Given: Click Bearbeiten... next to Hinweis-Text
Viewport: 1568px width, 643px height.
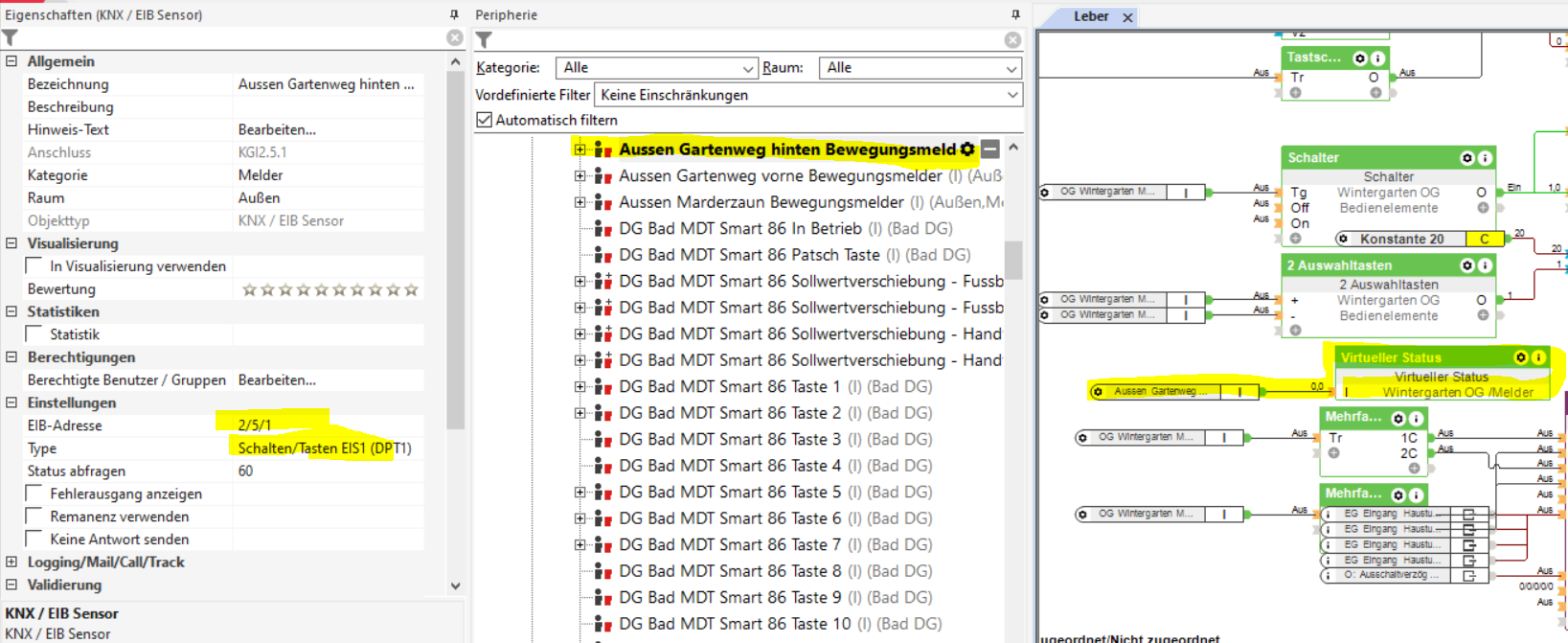Looking at the screenshot, I should point(277,129).
